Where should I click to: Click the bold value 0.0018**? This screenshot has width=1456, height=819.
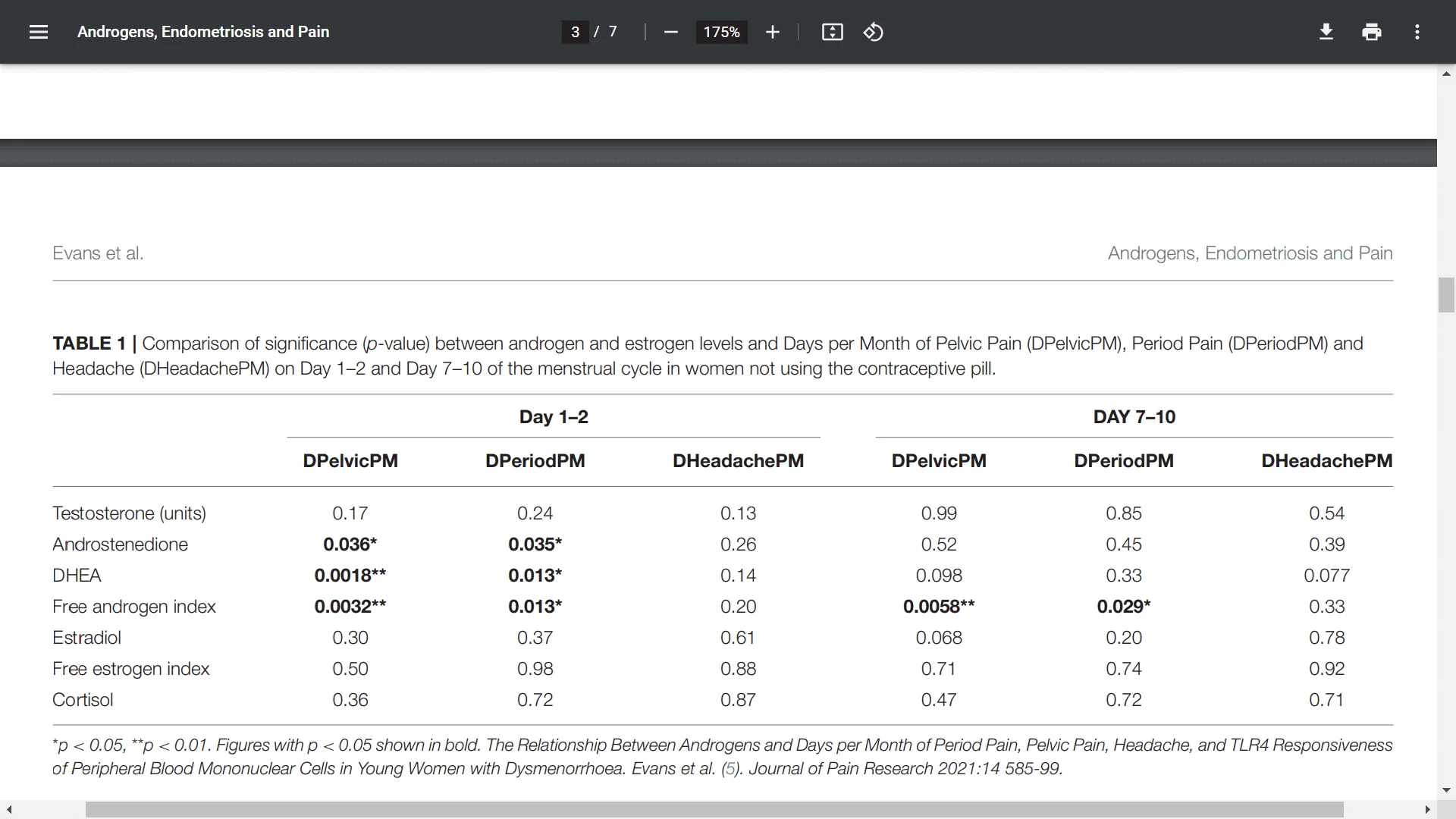pos(350,576)
